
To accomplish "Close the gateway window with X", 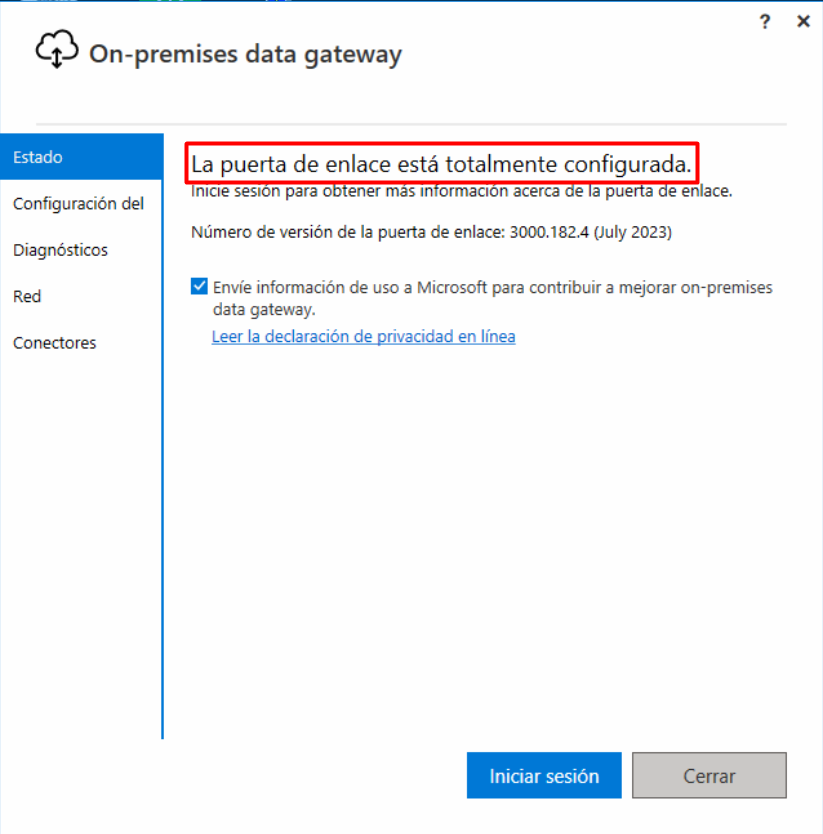I will [x=803, y=21].
